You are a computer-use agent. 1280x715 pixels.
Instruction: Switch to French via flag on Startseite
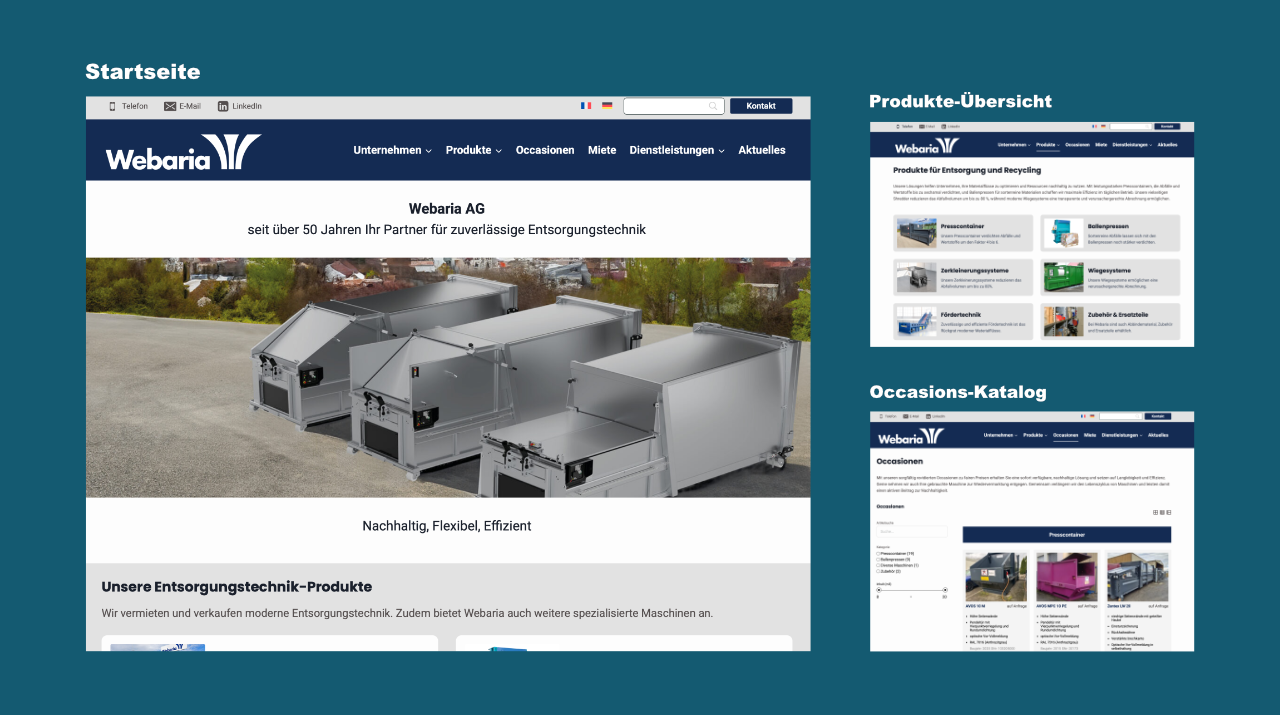coord(586,106)
